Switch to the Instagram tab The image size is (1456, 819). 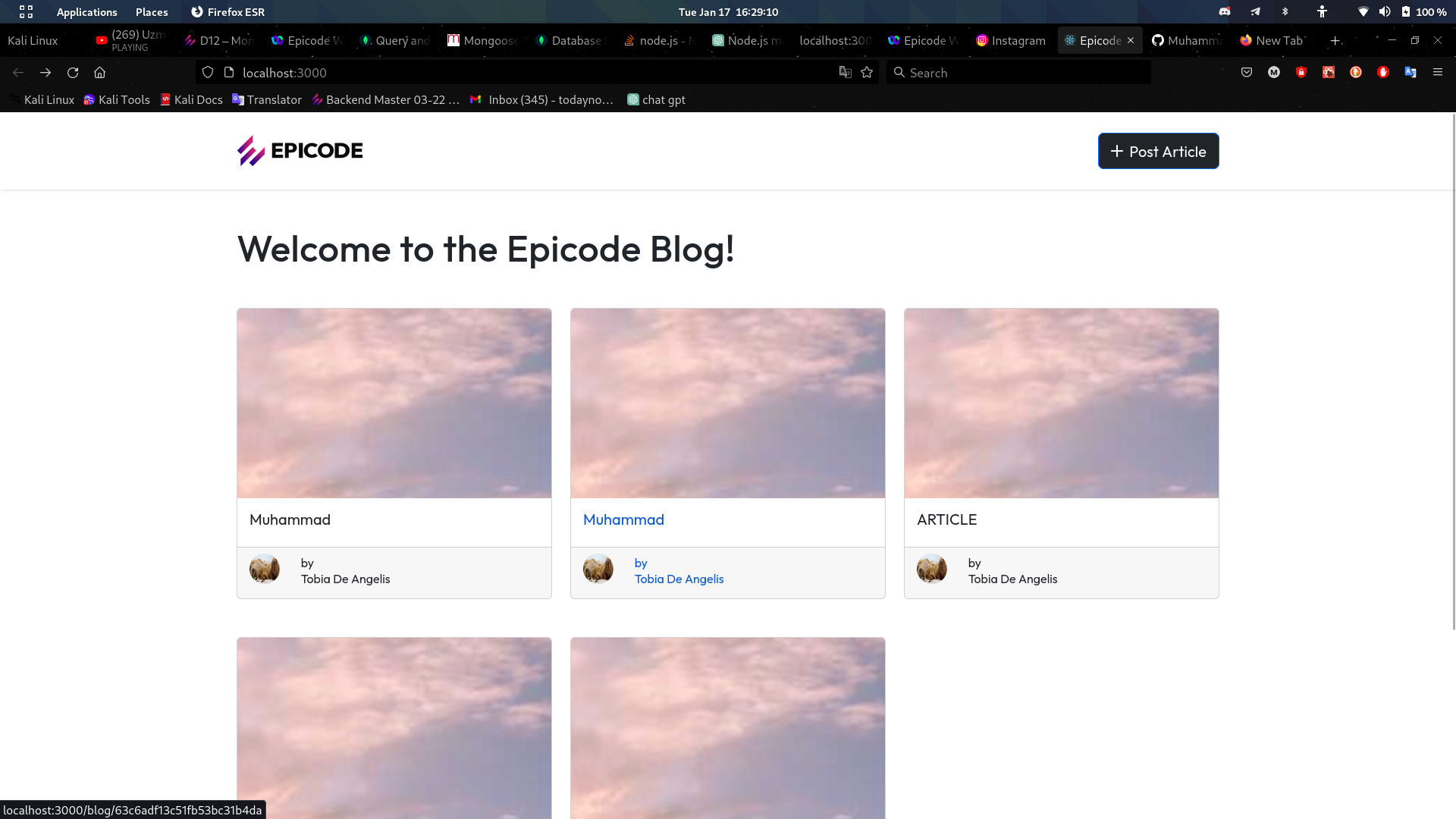point(1010,41)
